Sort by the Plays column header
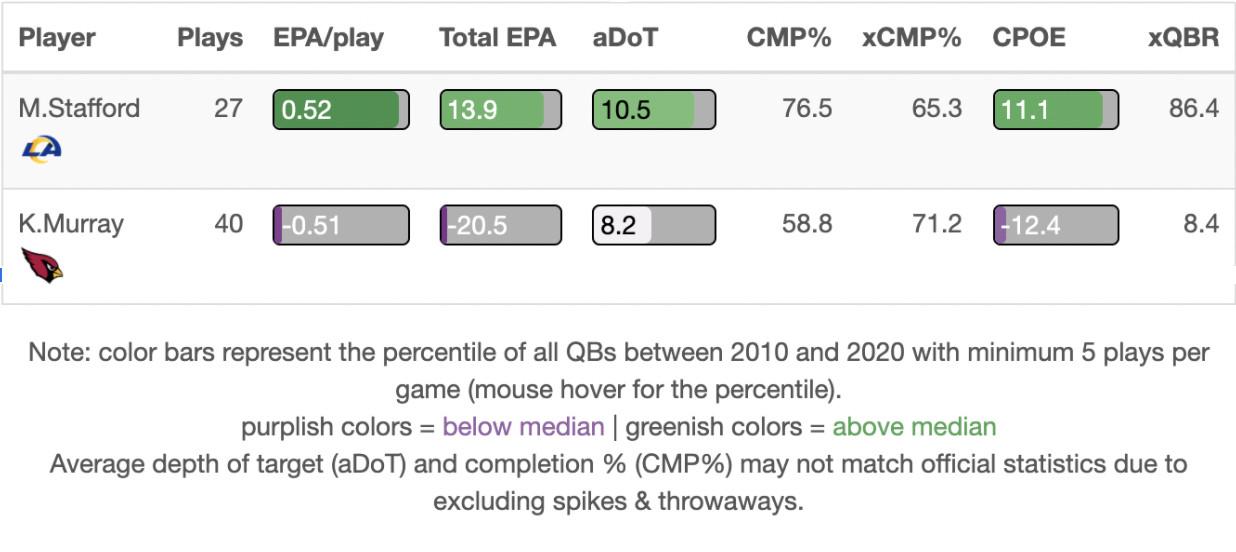Image resolution: width=1236 pixels, height=552 pixels. [x=210, y=38]
